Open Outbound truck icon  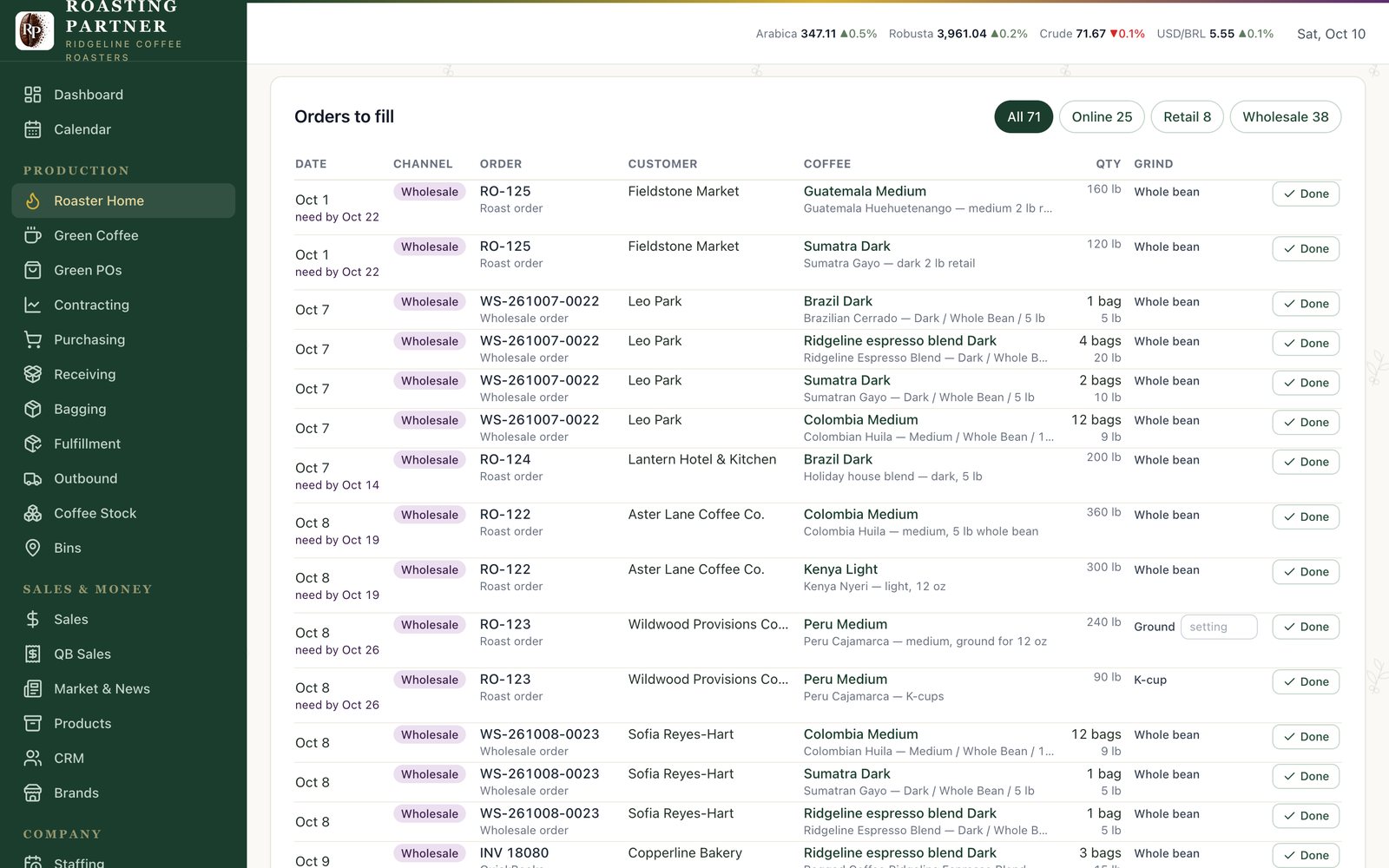click(33, 478)
